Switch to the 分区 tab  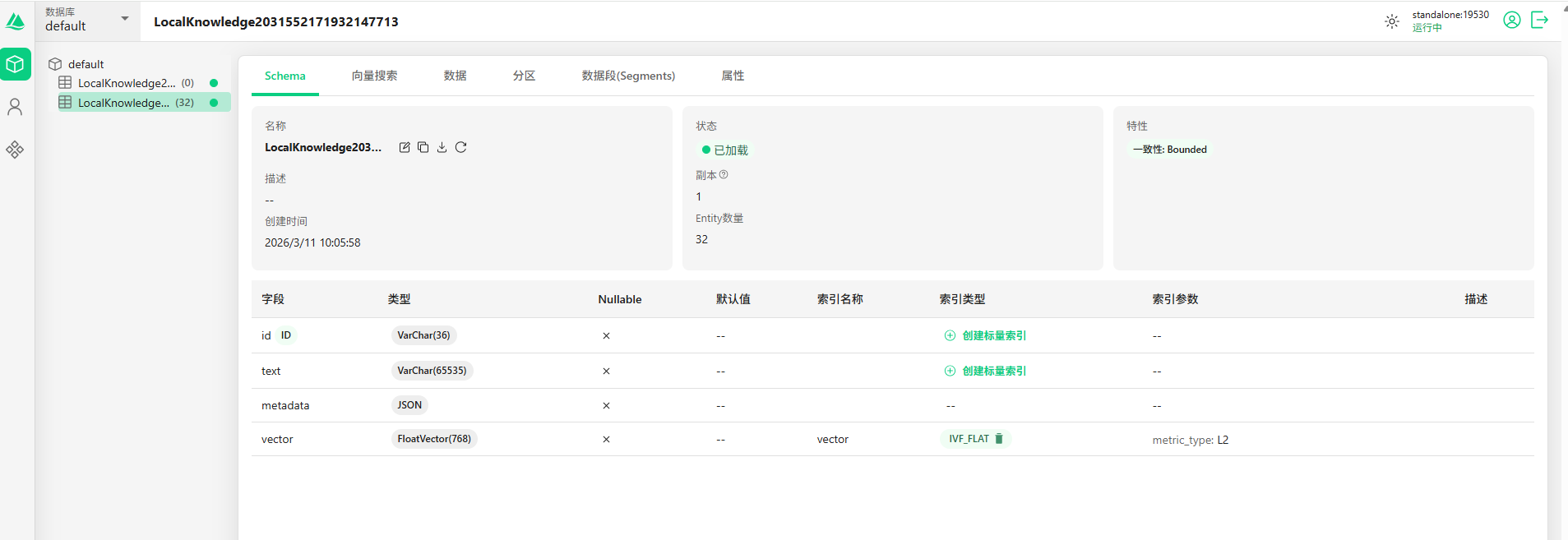(525, 76)
